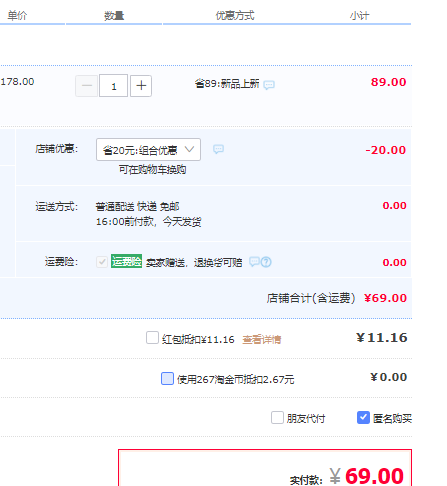Toggle the 红包抵扣¥11.16 checkbox

point(152,337)
